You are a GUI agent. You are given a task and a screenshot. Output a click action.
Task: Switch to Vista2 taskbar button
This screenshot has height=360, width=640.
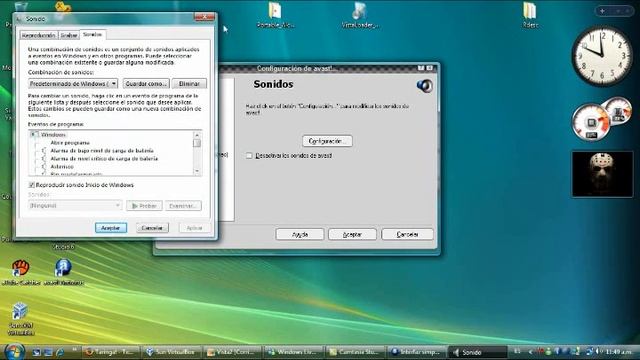233,352
